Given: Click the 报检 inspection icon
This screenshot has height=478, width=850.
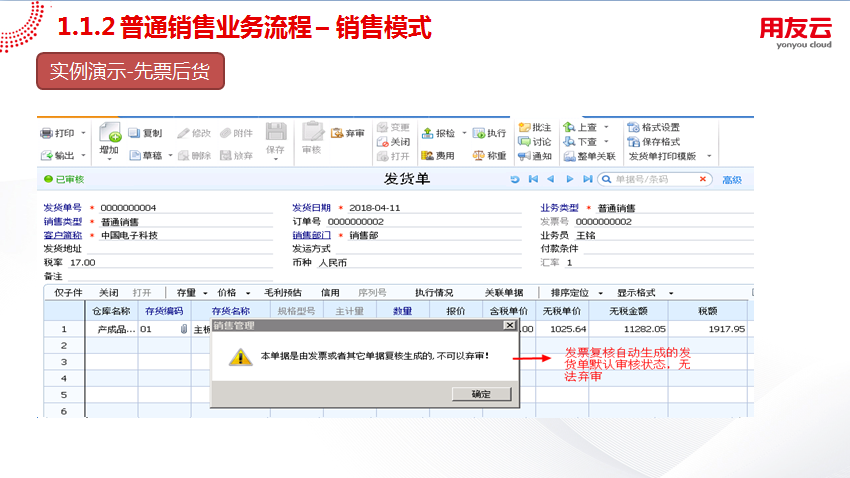Looking at the screenshot, I should (x=428, y=133).
